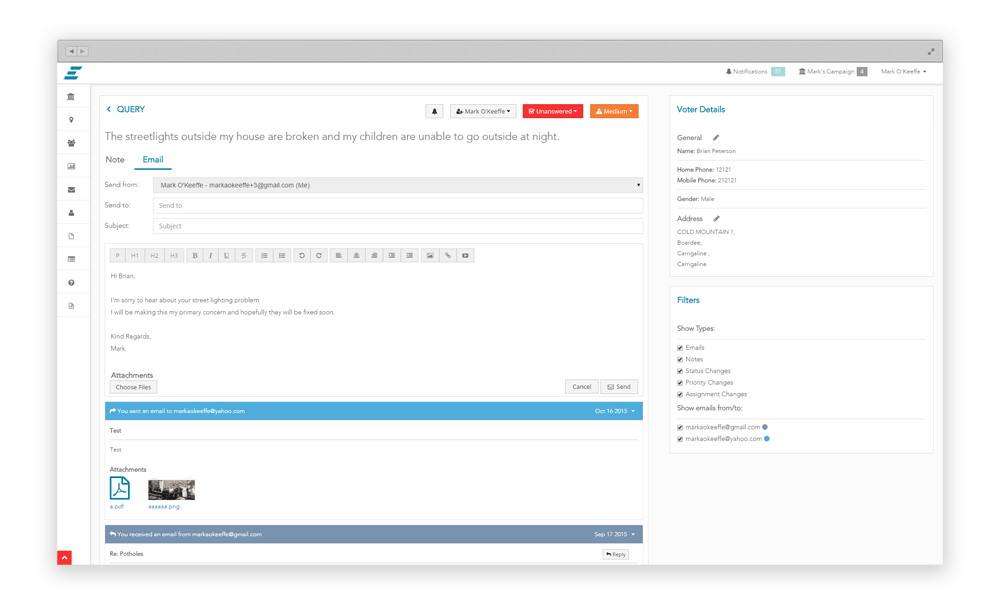Click the bold formatting icon
Viewport: 1000px width, 605px height.
coord(195,256)
